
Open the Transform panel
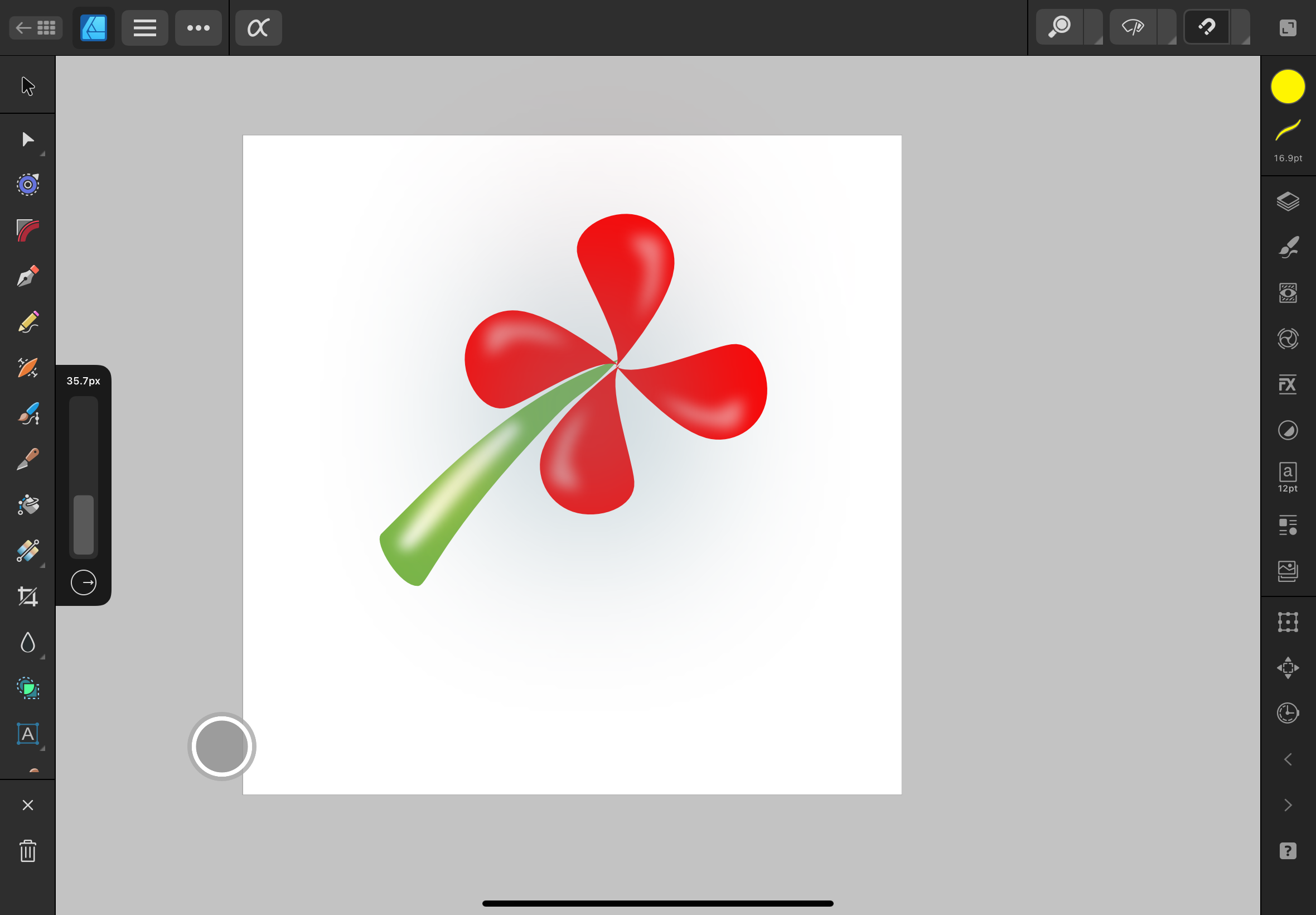(x=1288, y=622)
